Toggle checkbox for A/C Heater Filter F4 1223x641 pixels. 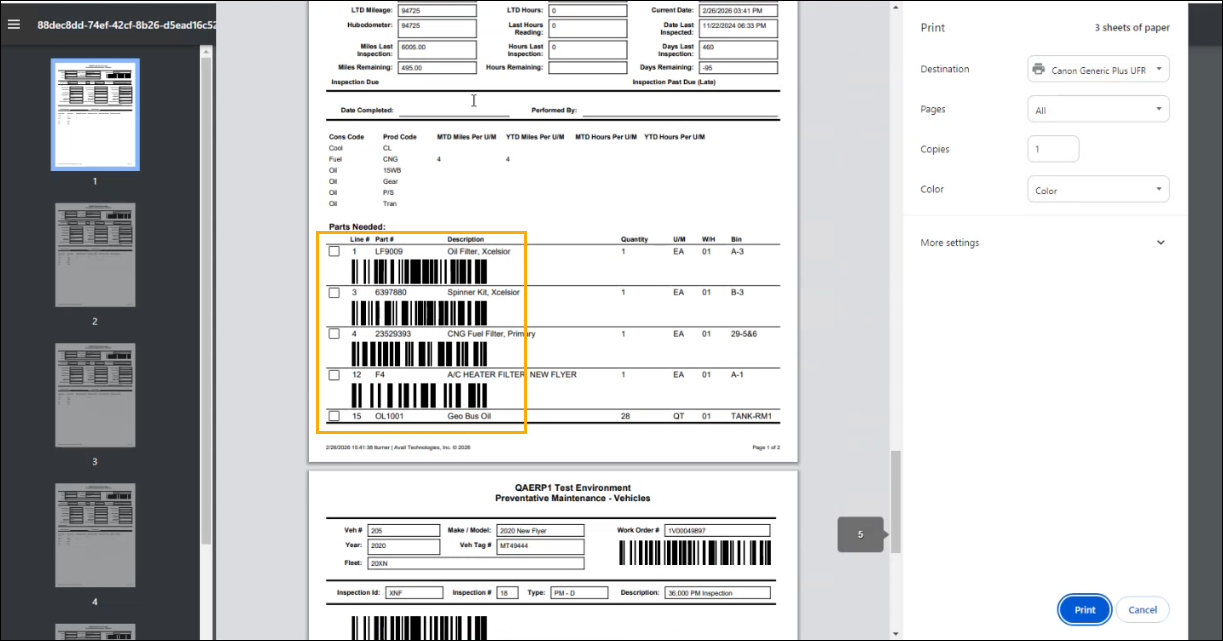334,375
